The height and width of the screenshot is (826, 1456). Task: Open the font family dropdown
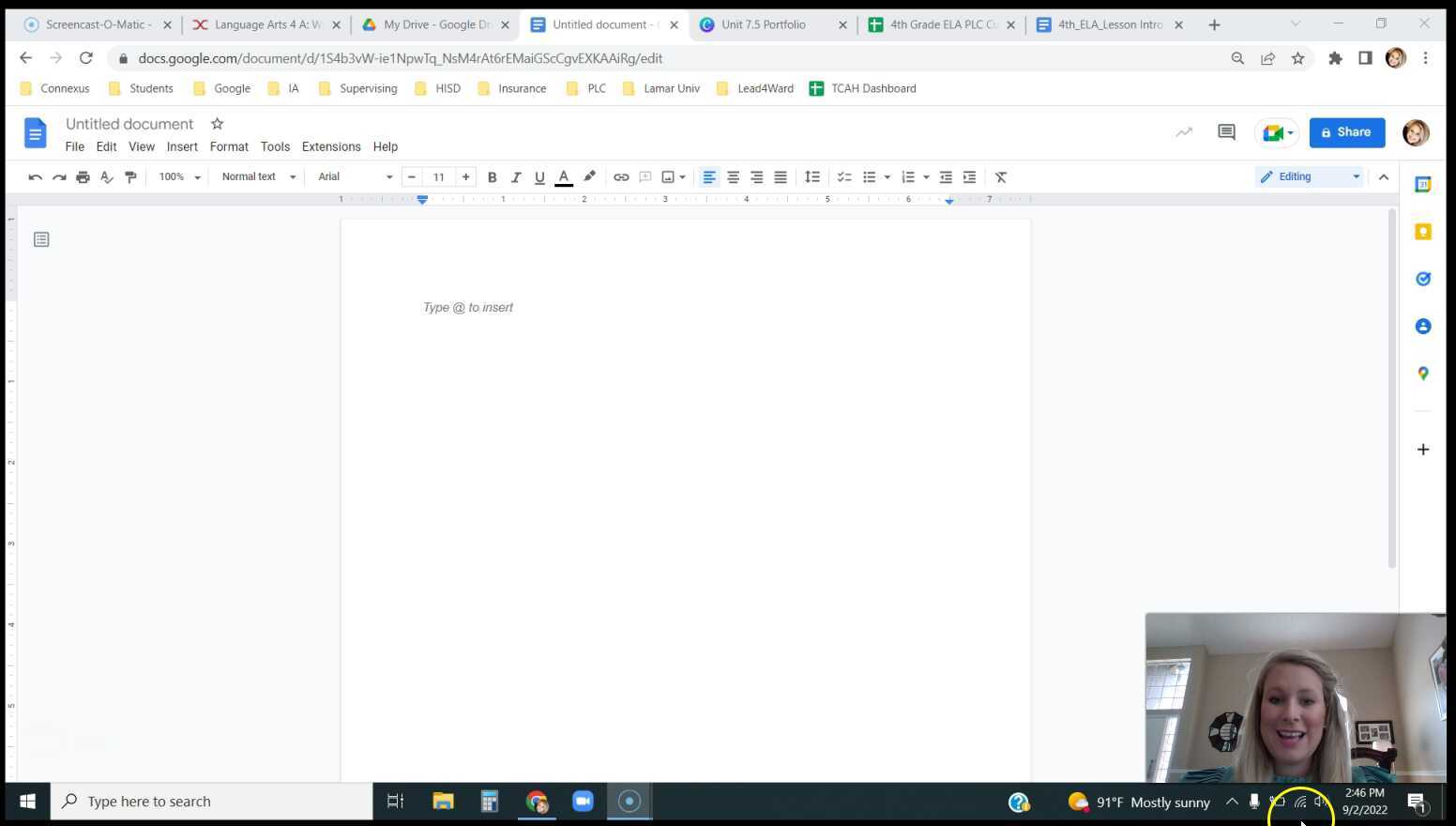tap(352, 176)
